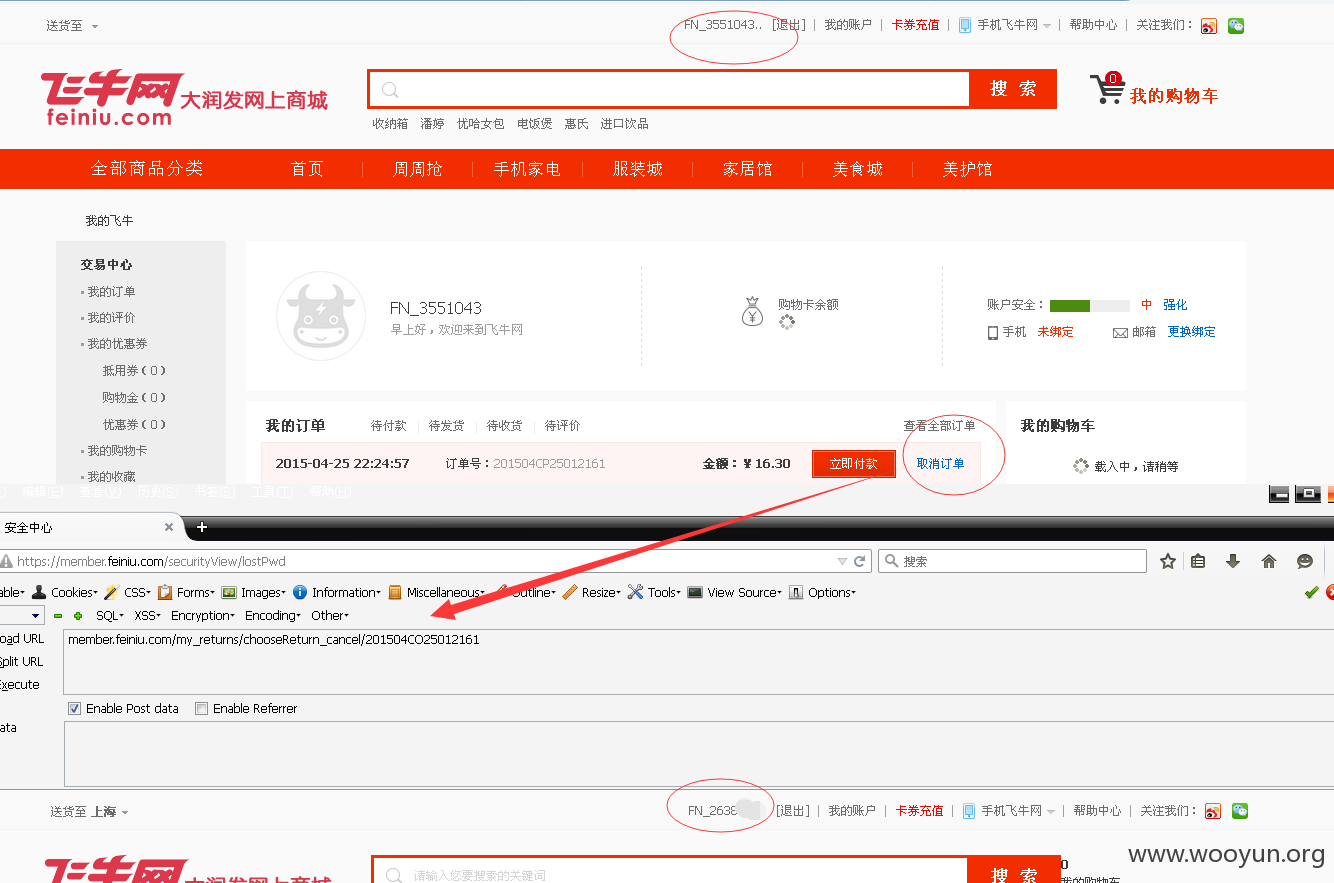Click the green checkmark icon in the developer toolbar
1334x883 pixels.
coord(1311,592)
